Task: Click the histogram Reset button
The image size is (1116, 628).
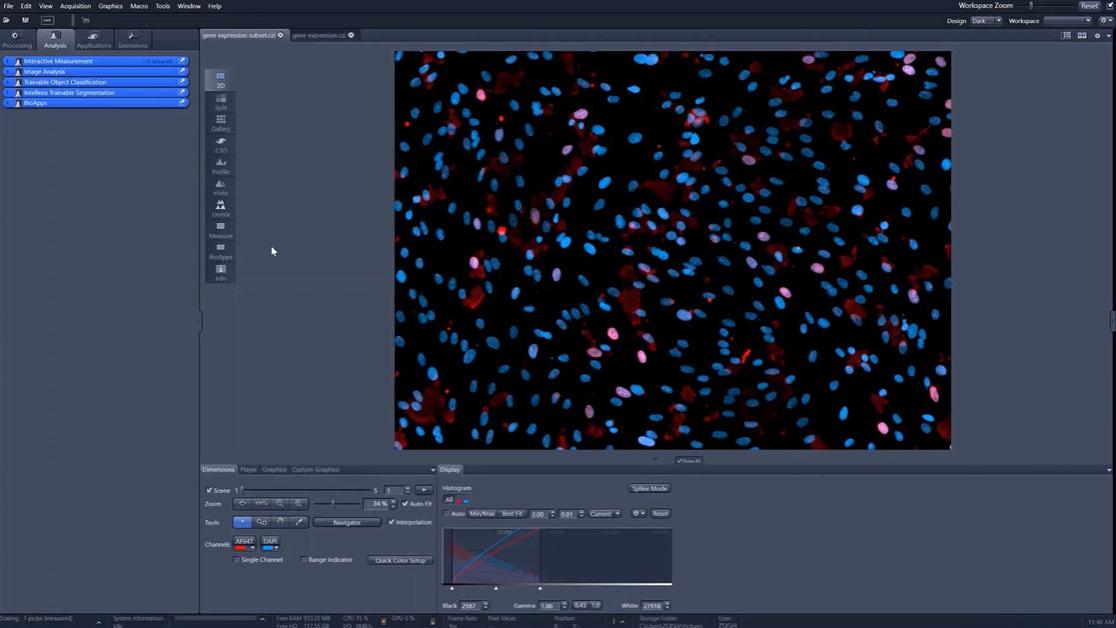Action: pos(660,513)
